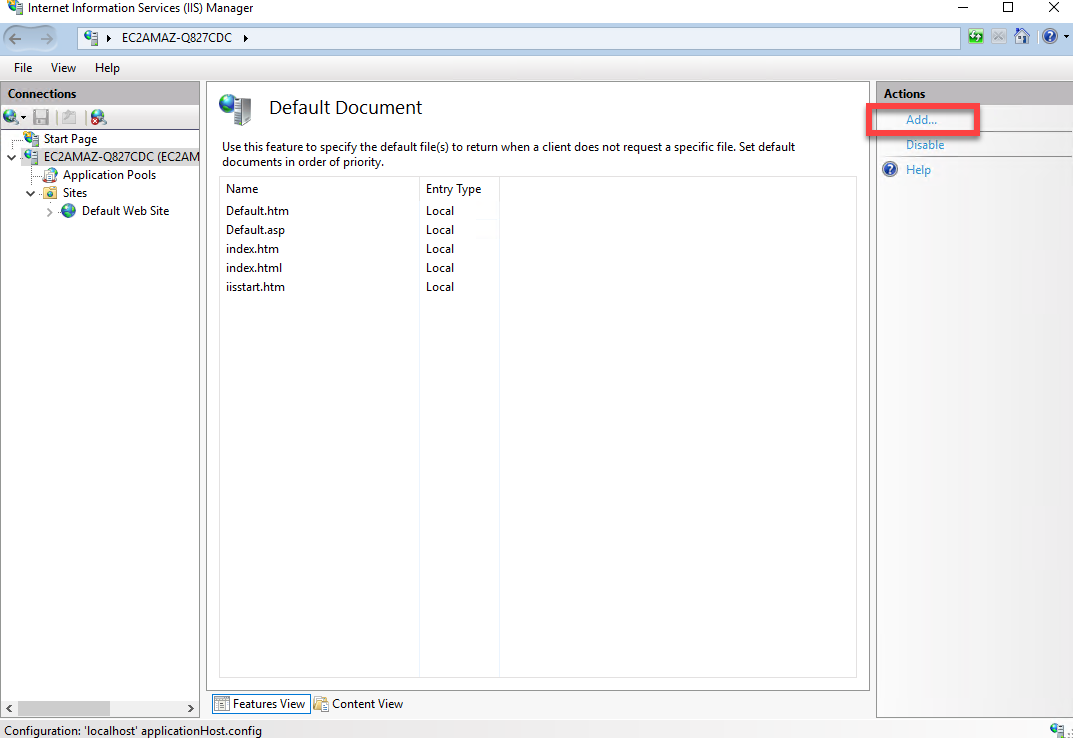Click the Disable action link

924,145
